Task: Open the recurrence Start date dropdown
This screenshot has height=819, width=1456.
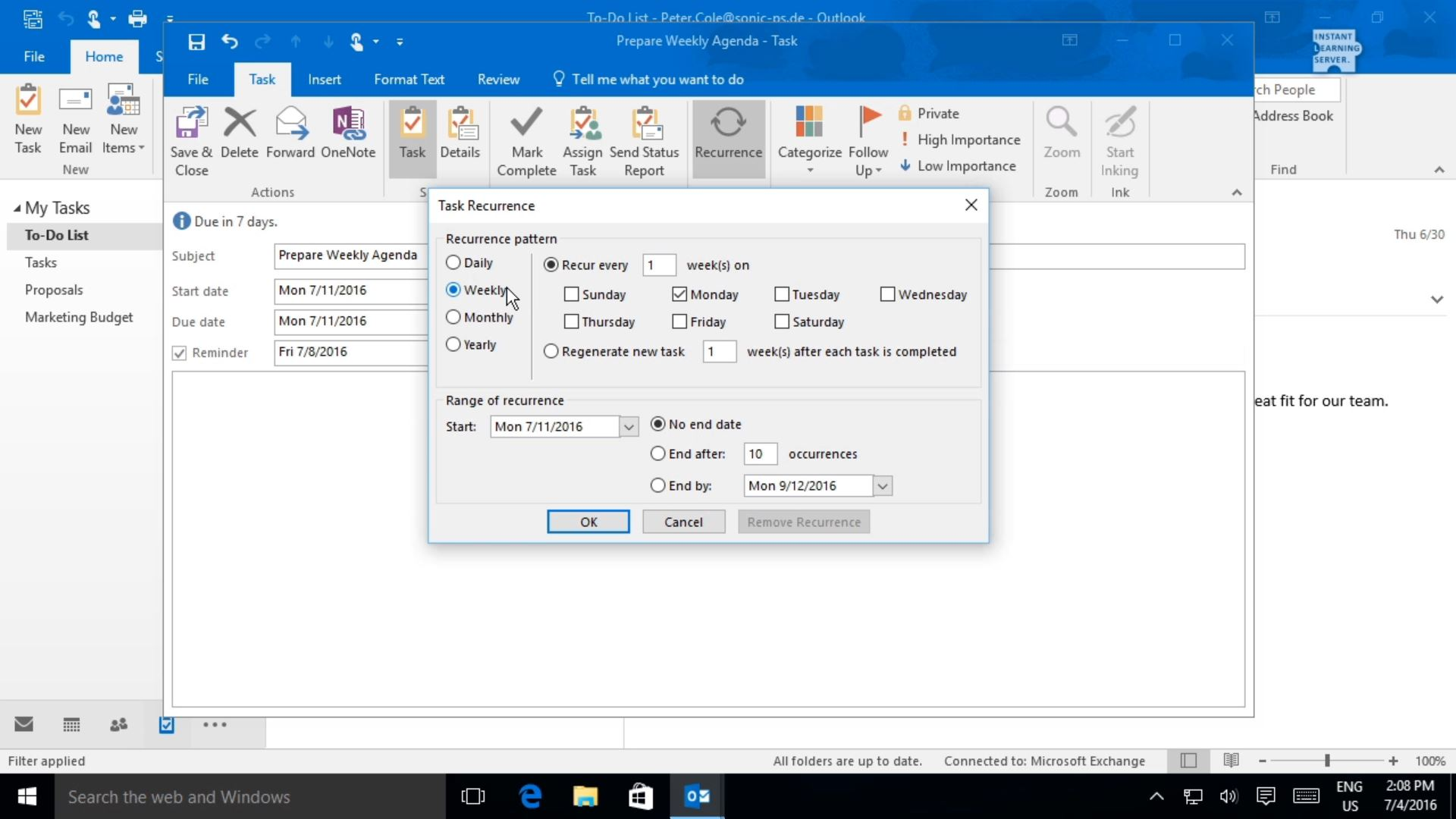Action: pyautogui.click(x=629, y=426)
